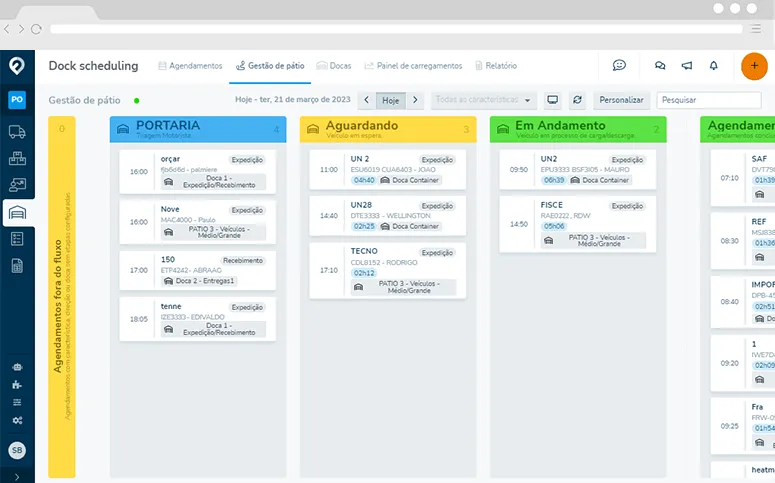
Task: Open the Todas as características dropdown
Action: (x=483, y=100)
